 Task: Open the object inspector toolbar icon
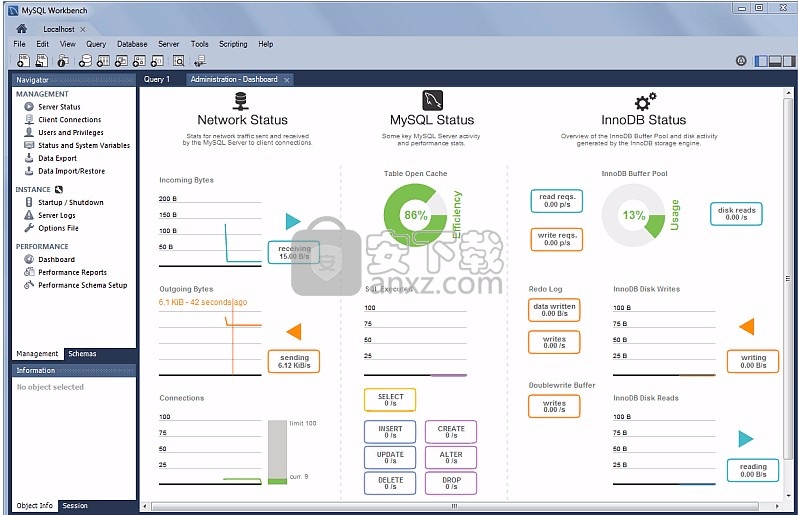point(63,61)
